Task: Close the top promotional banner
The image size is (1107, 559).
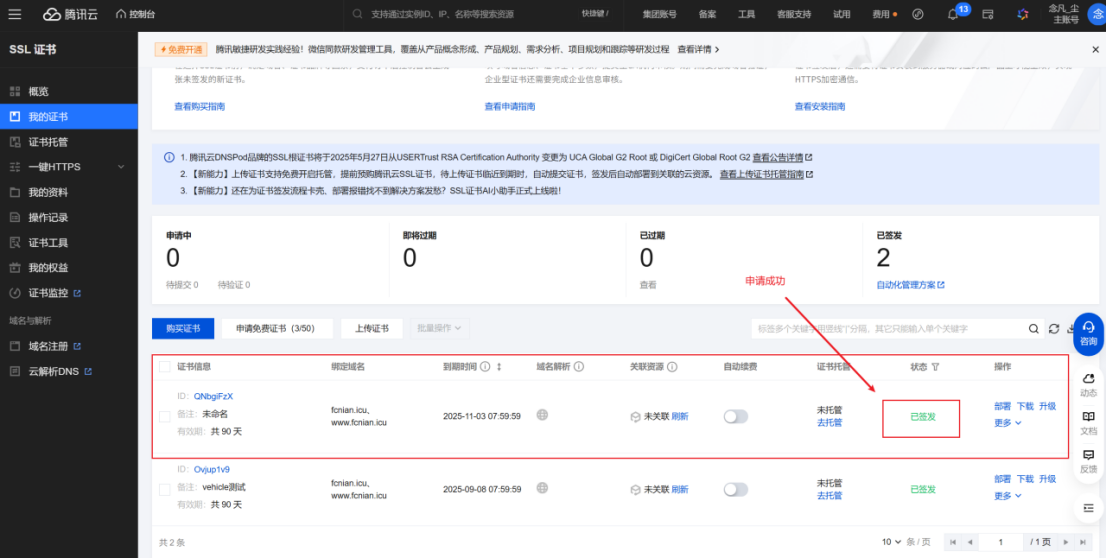Action: click(x=1096, y=49)
